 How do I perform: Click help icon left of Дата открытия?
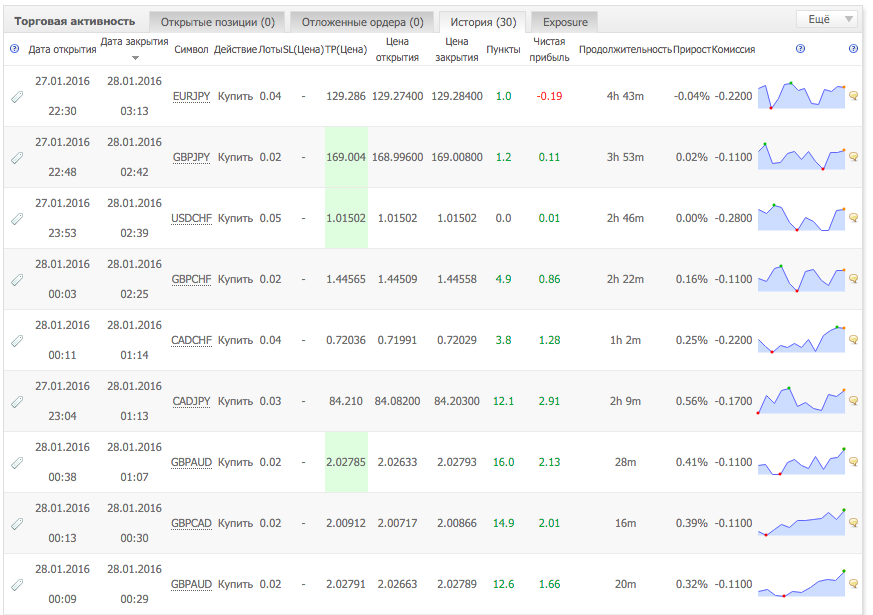tap(15, 49)
